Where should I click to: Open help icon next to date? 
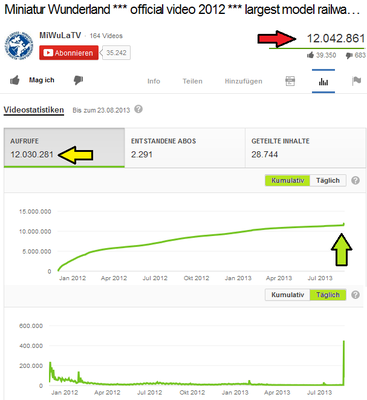coord(138,109)
